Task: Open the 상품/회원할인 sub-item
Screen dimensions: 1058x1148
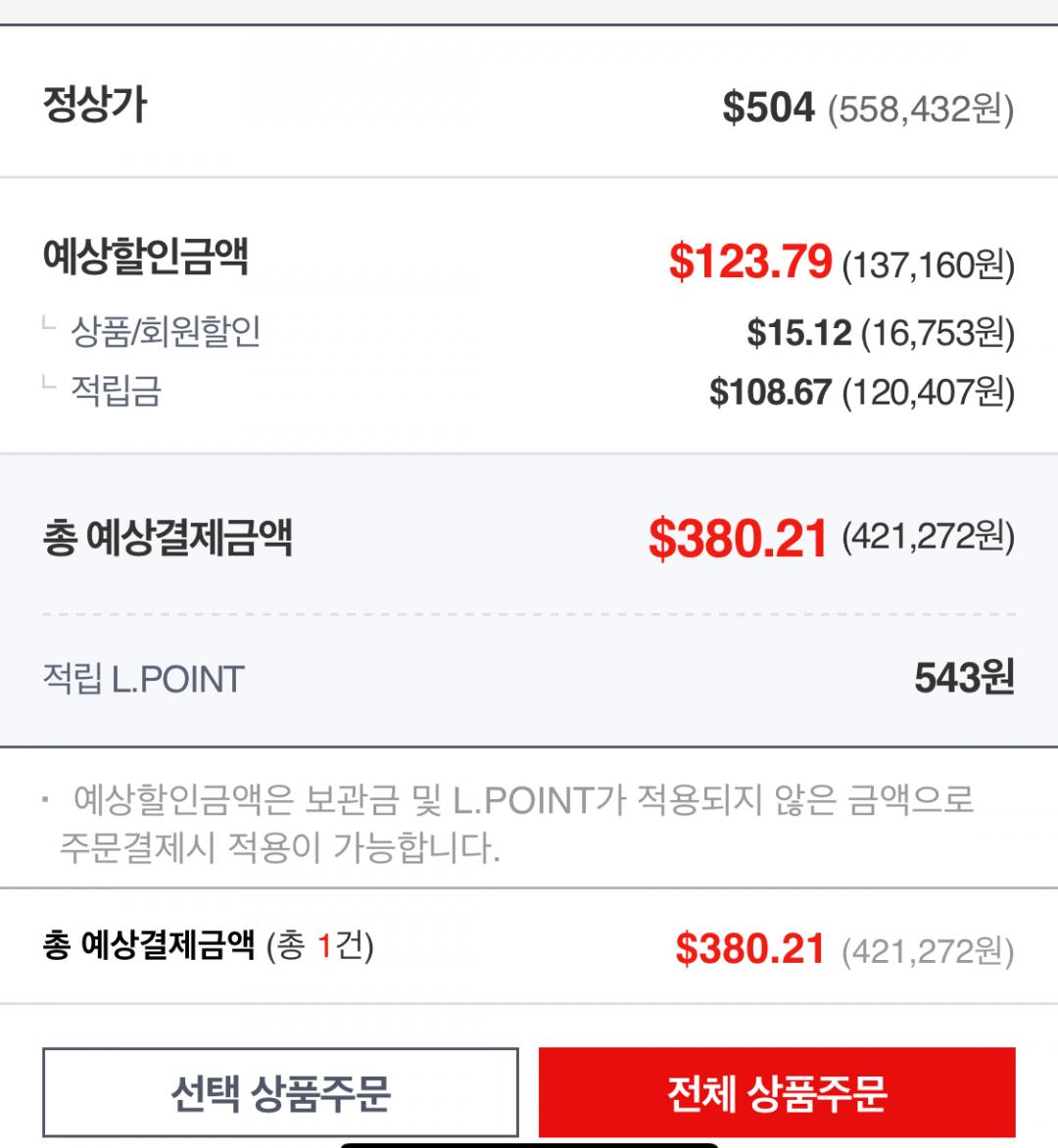Action: pyautogui.click(x=166, y=332)
